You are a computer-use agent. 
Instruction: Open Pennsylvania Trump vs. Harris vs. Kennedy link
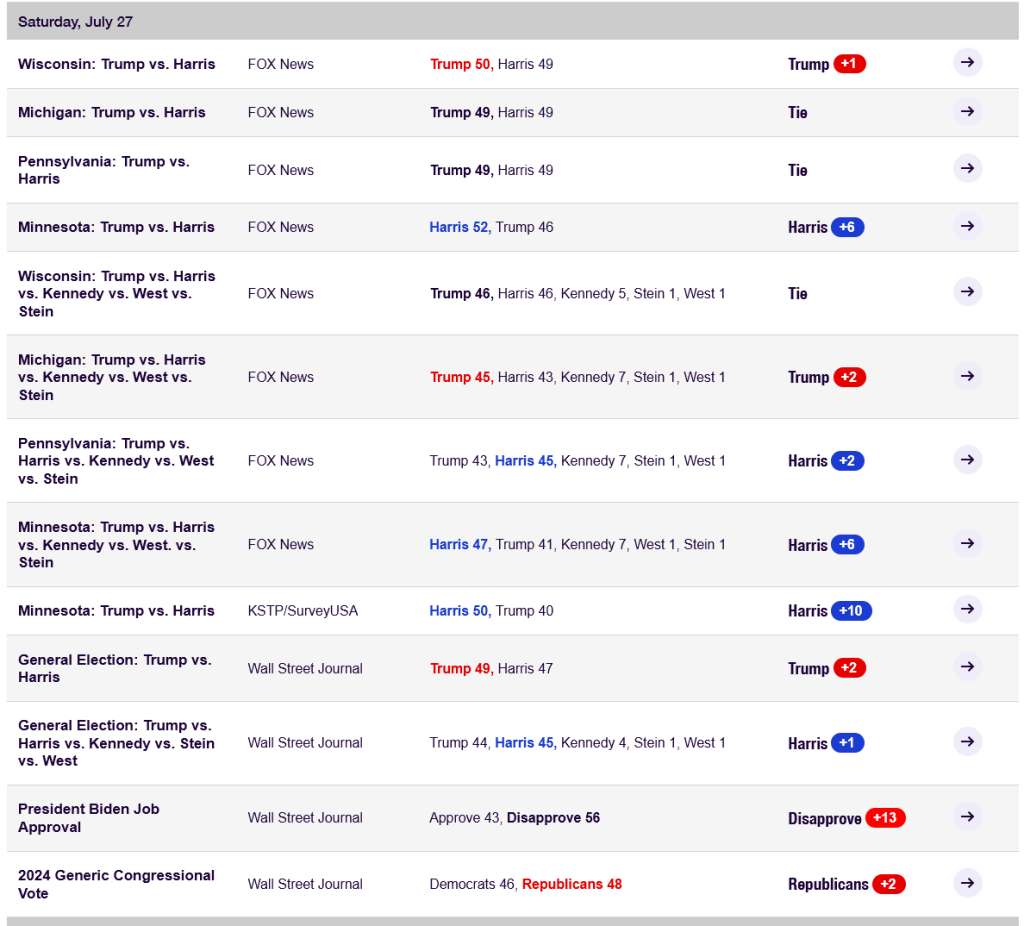click(116, 460)
